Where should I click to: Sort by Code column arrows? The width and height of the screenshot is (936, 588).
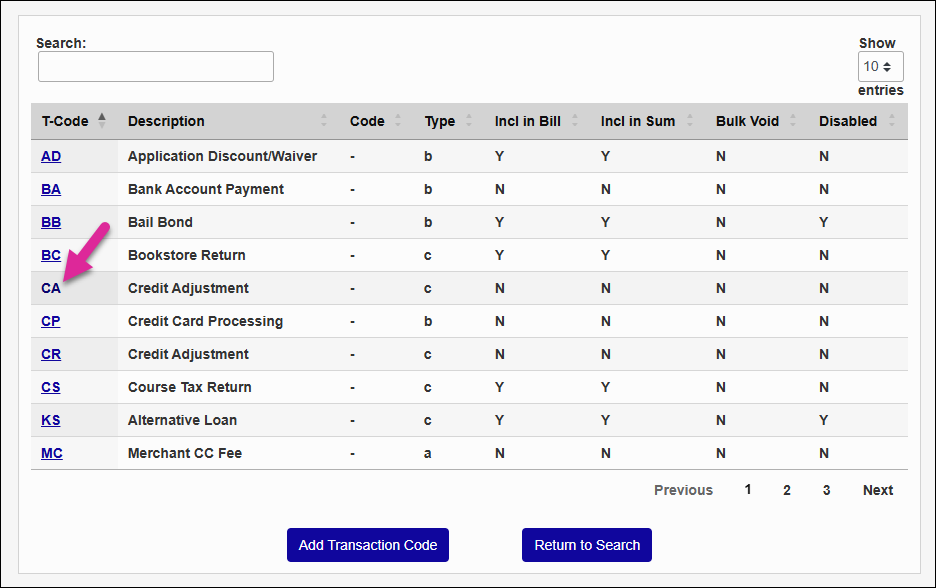click(x=398, y=121)
